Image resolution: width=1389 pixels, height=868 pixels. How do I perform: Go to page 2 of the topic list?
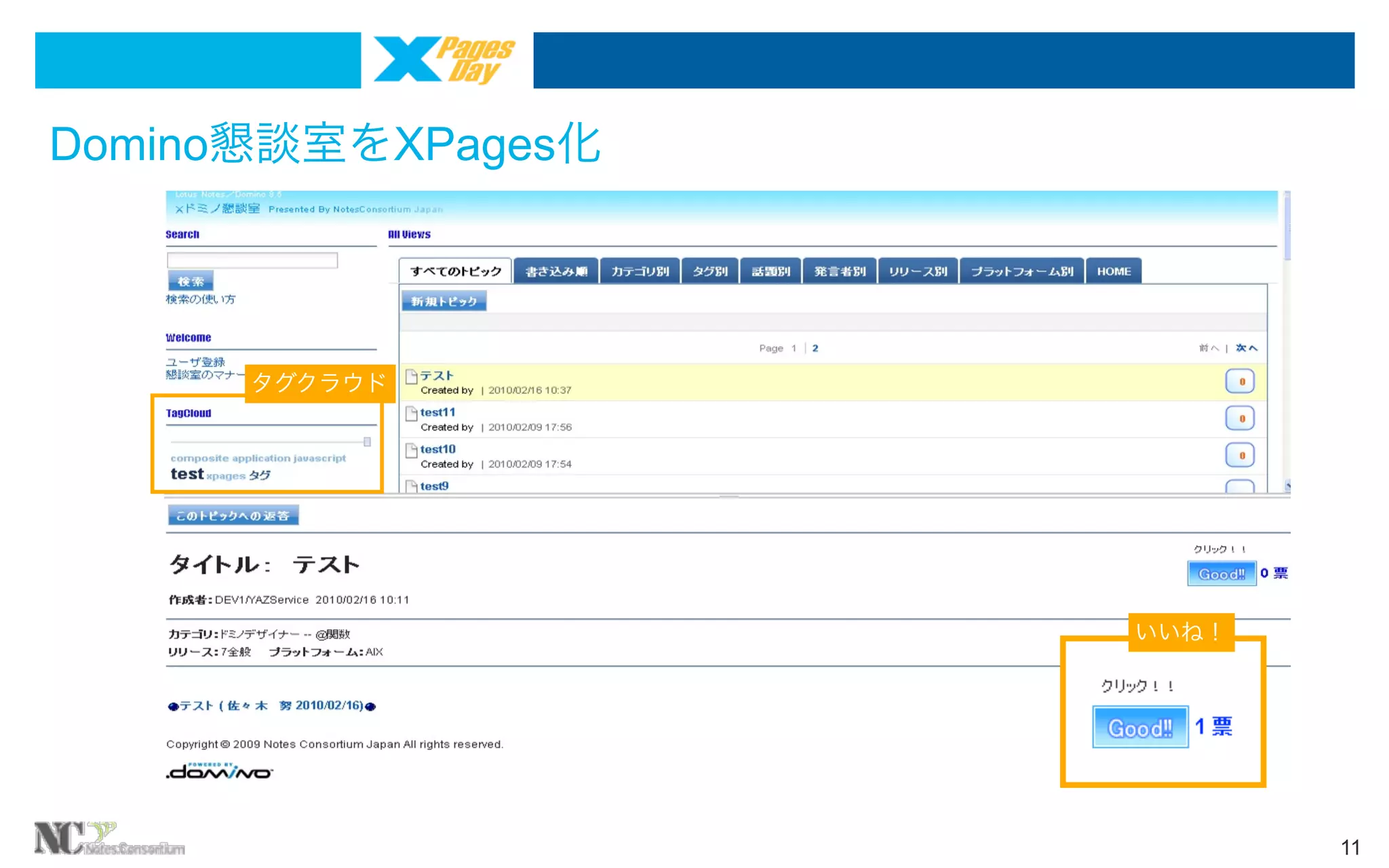click(x=815, y=348)
